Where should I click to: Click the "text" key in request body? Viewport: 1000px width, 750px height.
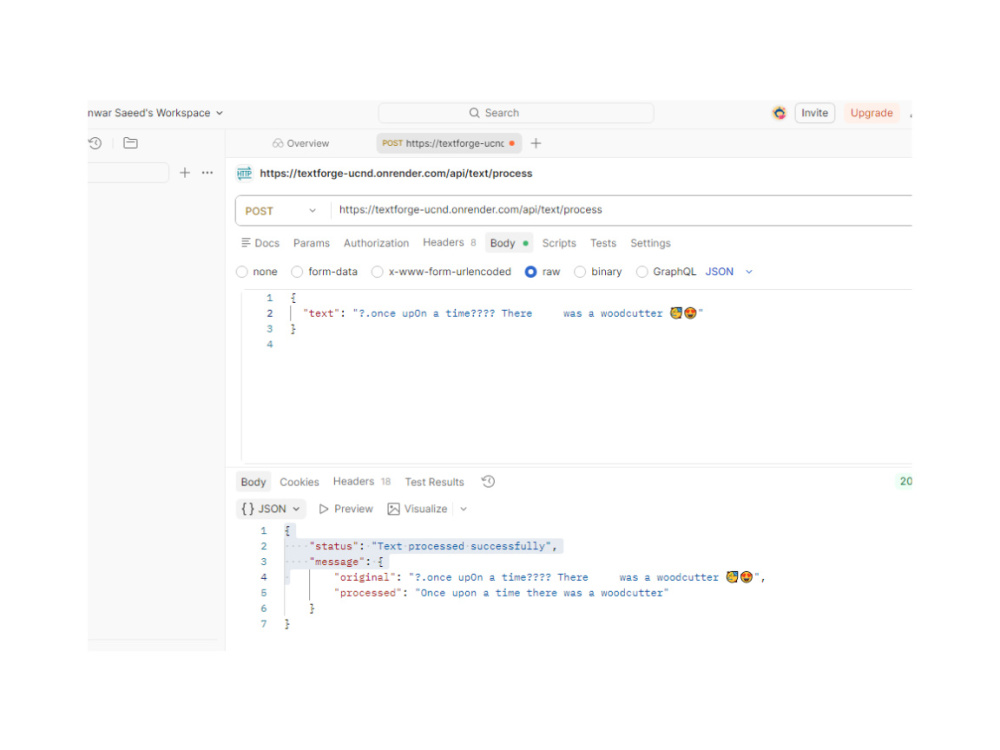tap(321, 314)
